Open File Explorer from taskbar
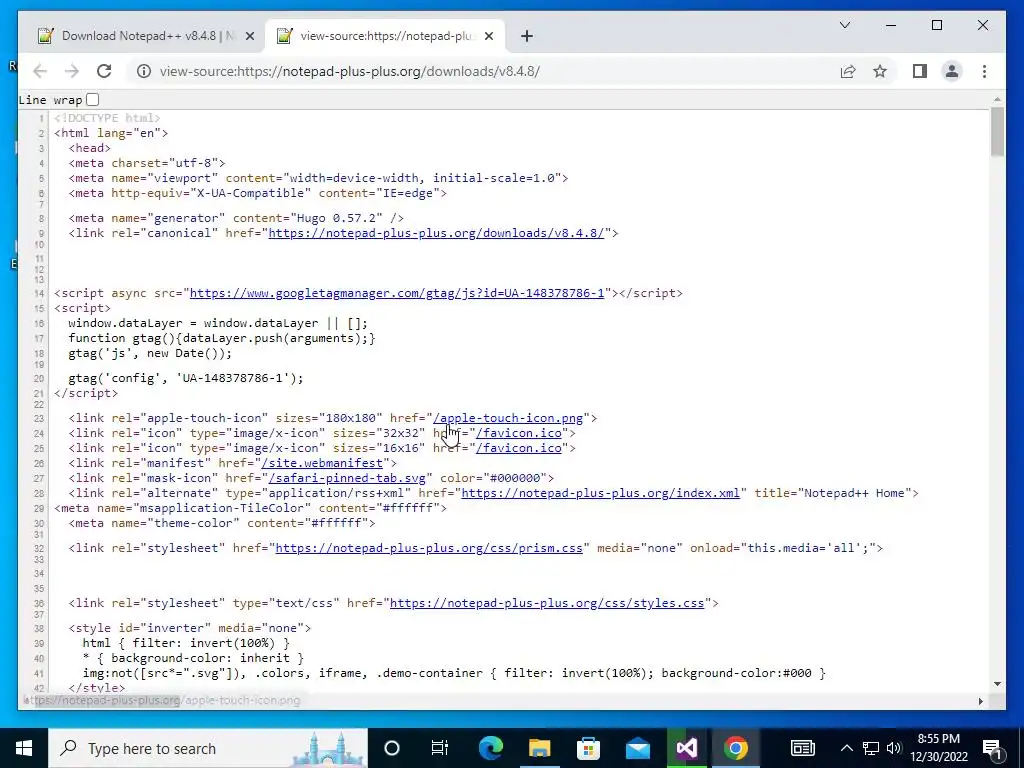This screenshot has width=1024, height=768. [539, 748]
